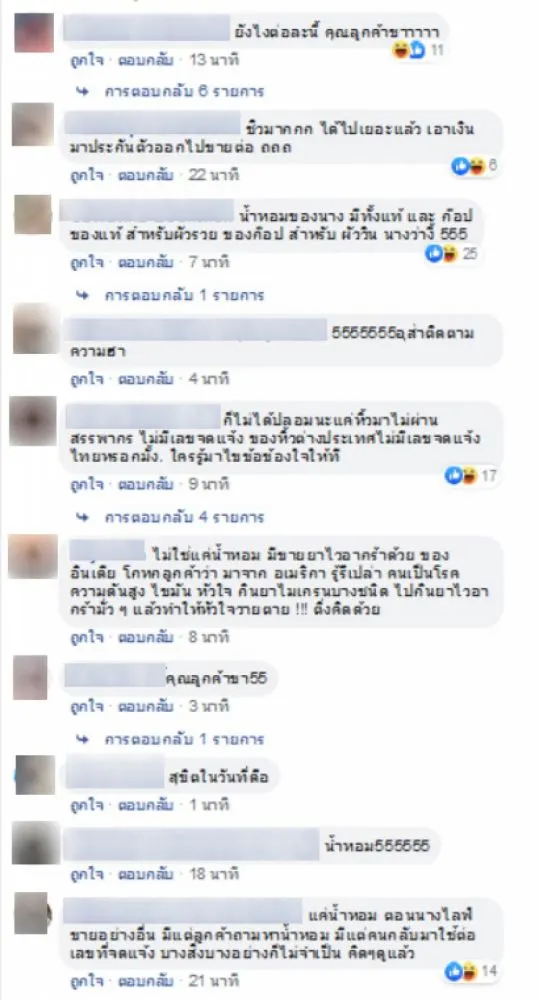The height and width of the screenshot is (1000, 539).
Task: Expand the 4 replies thread
Action: tap(184, 517)
